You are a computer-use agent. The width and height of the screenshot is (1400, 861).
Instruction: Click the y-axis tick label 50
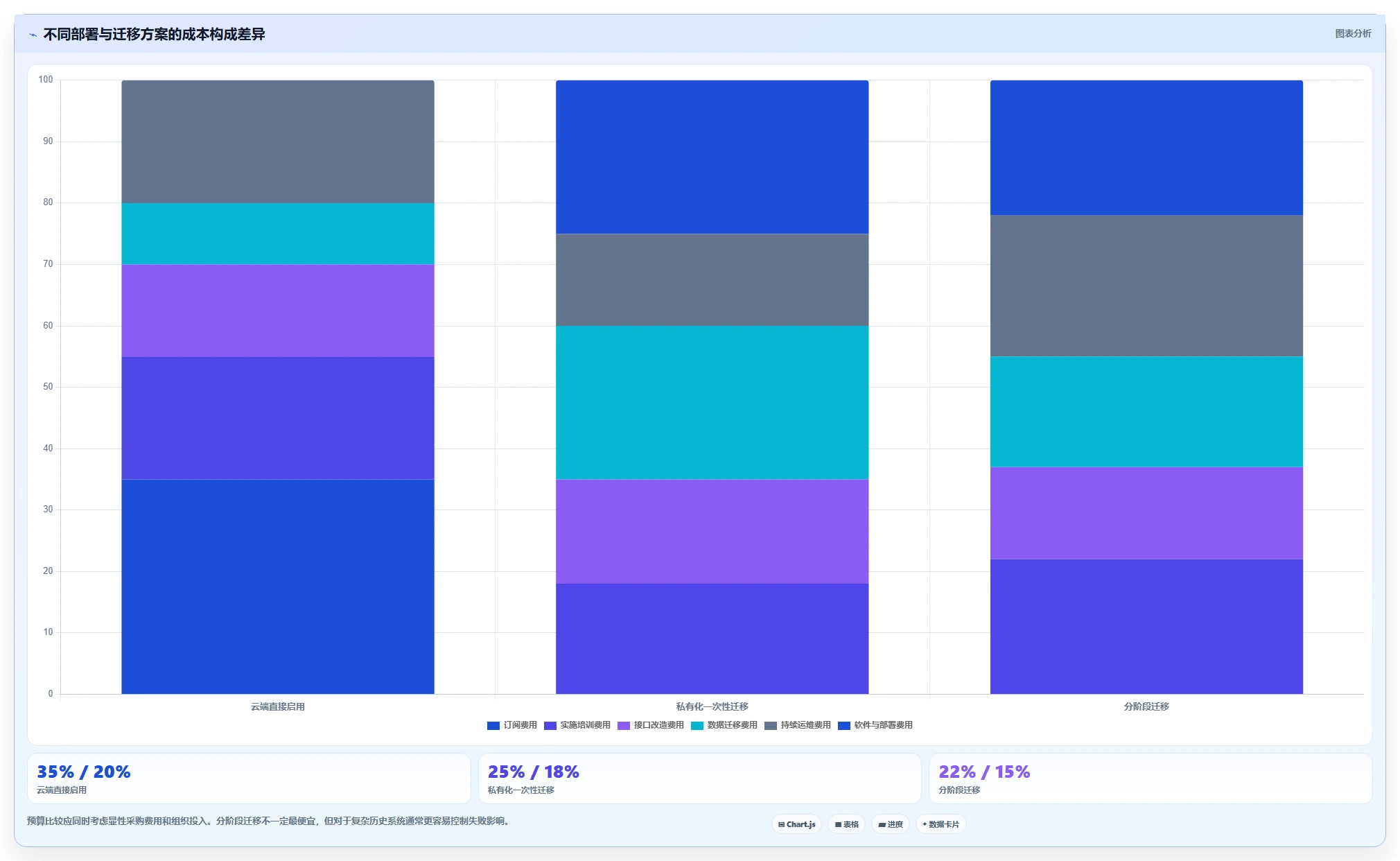click(x=48, y=387)
